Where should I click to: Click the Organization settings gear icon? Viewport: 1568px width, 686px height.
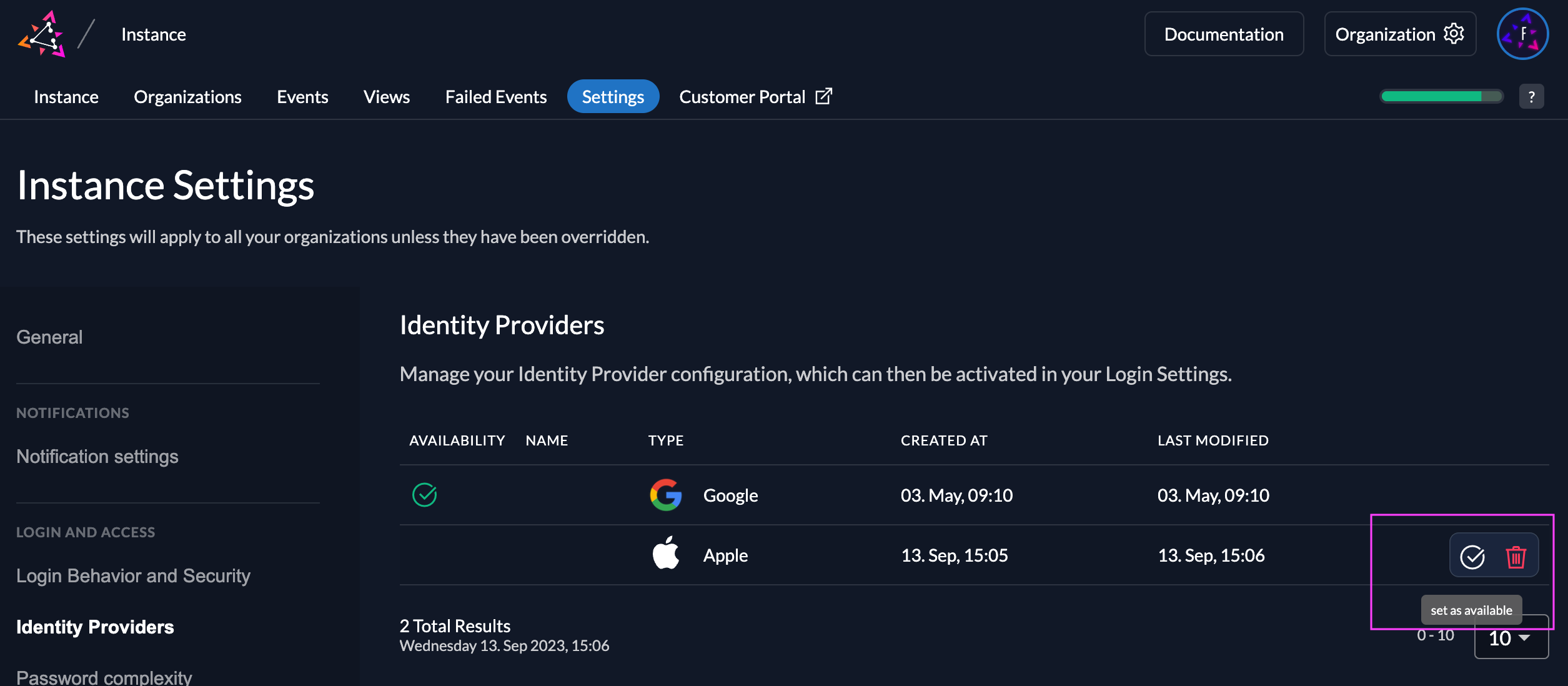[1456, 33]
